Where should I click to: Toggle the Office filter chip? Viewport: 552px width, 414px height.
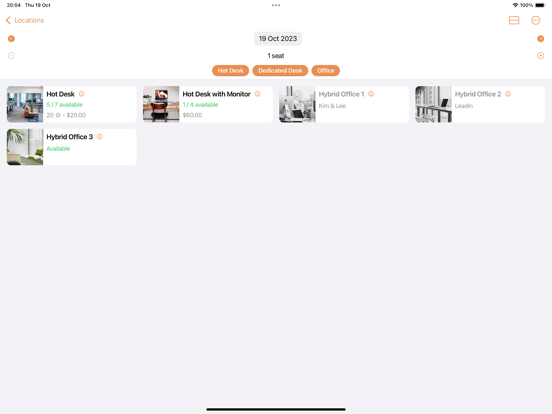click(326, 70)
